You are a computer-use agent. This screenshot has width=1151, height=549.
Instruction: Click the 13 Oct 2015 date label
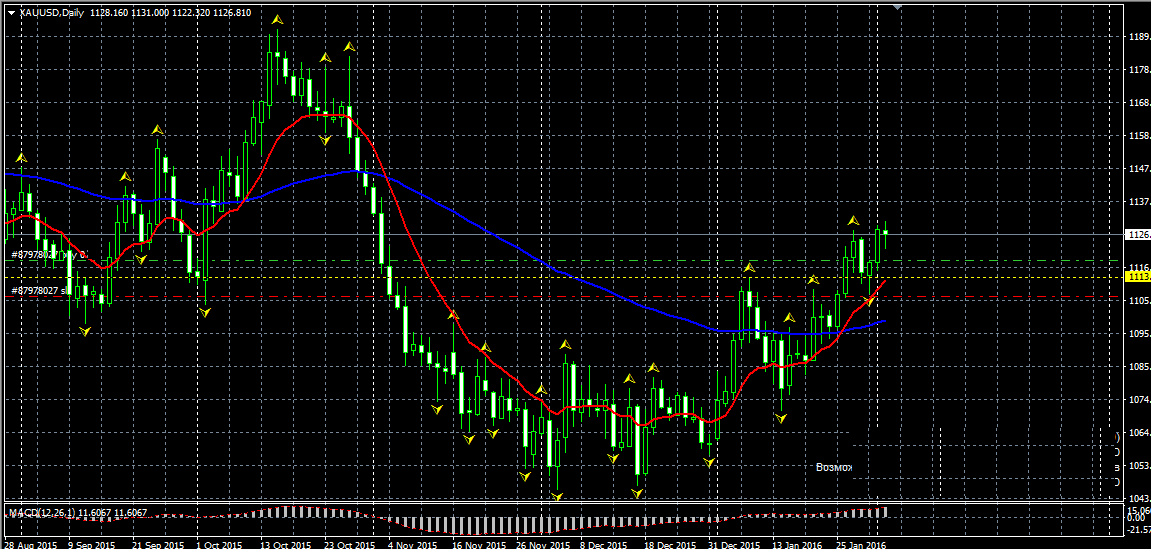click(287, 545)
